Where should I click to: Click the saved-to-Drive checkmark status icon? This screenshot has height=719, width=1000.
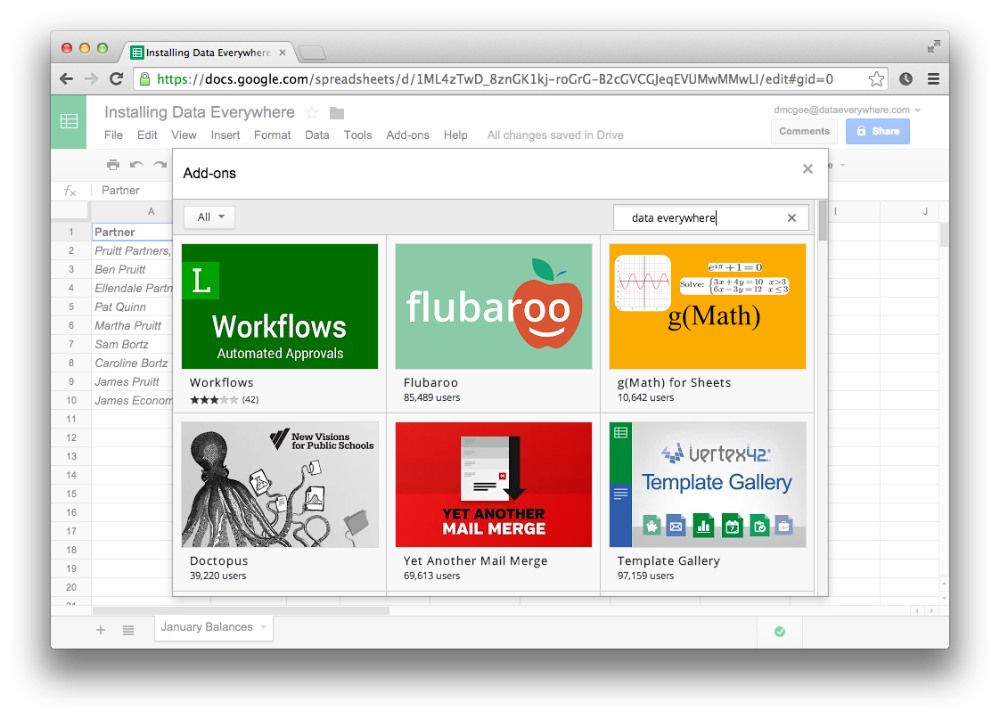coord(779,631)
